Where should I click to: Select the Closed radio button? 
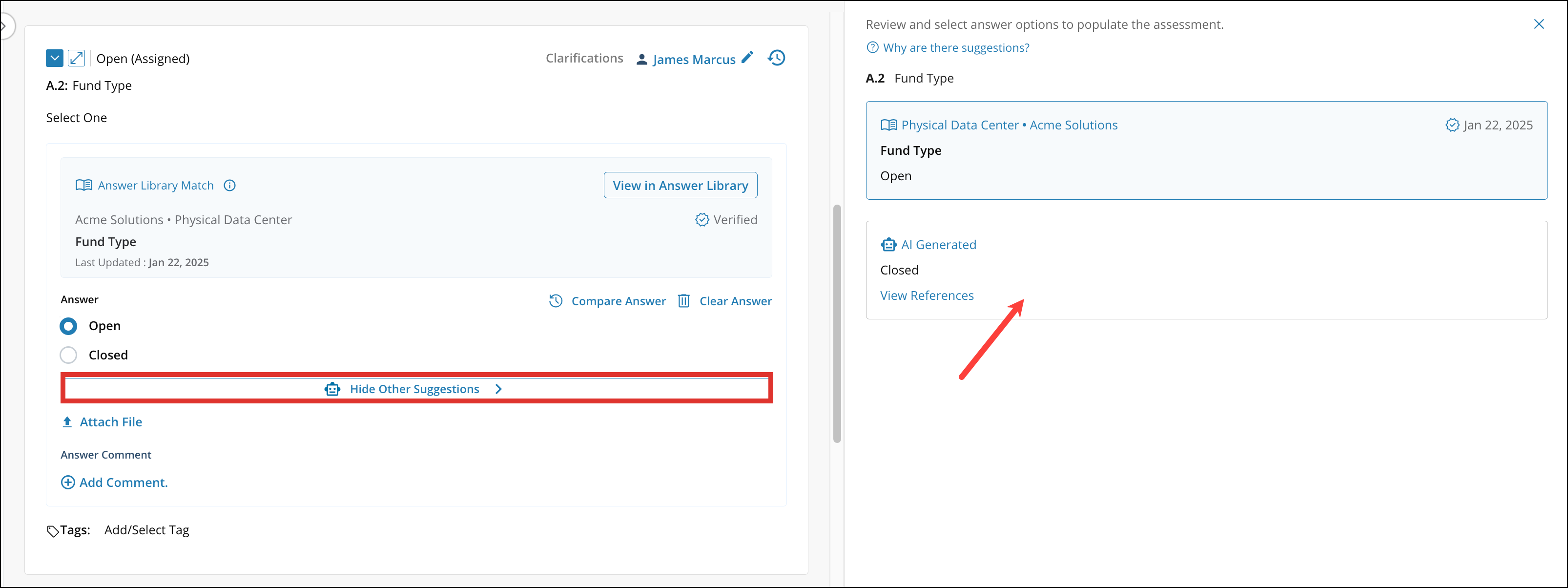(x=69, y=355)
